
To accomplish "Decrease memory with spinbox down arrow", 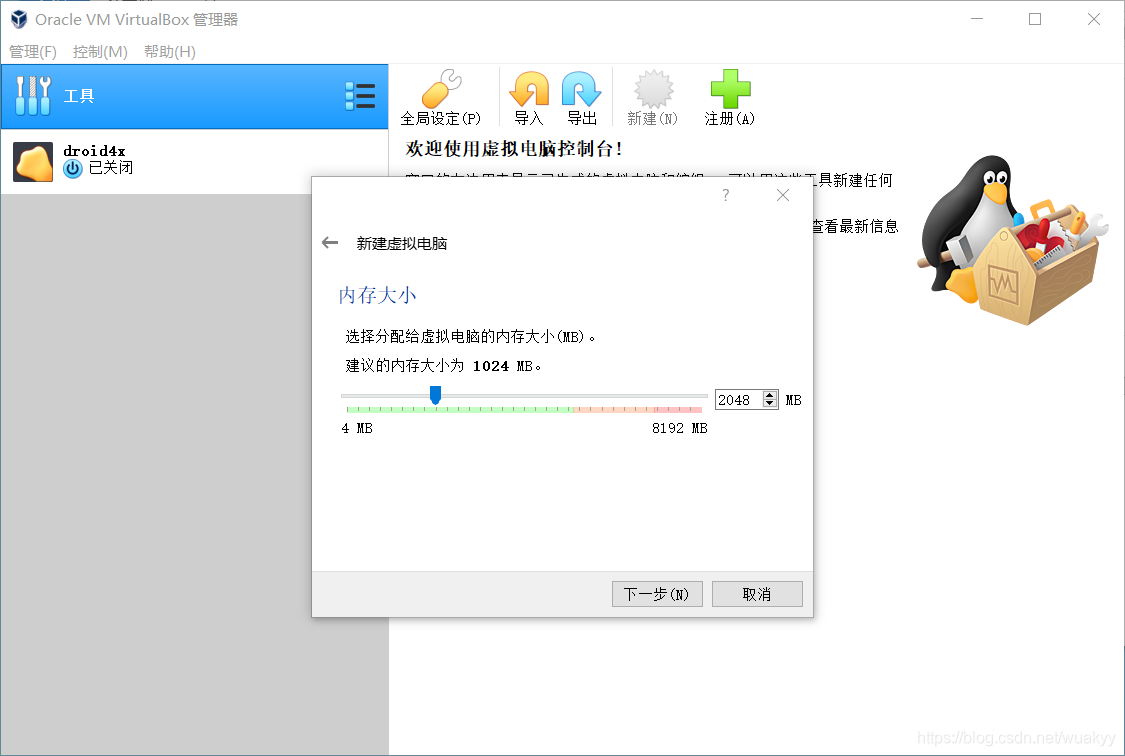I will coord(770,404).
